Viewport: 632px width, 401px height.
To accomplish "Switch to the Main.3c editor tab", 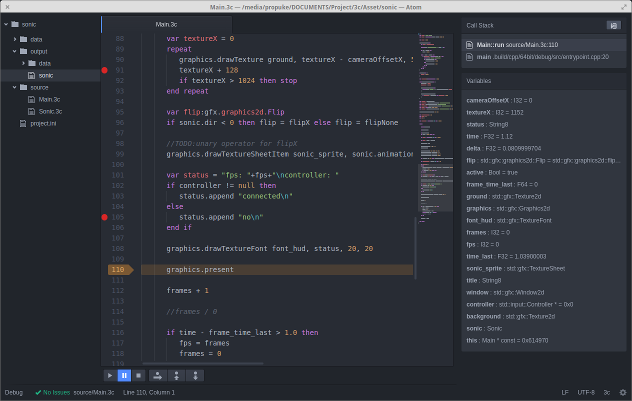I will [x=166, y=25].
